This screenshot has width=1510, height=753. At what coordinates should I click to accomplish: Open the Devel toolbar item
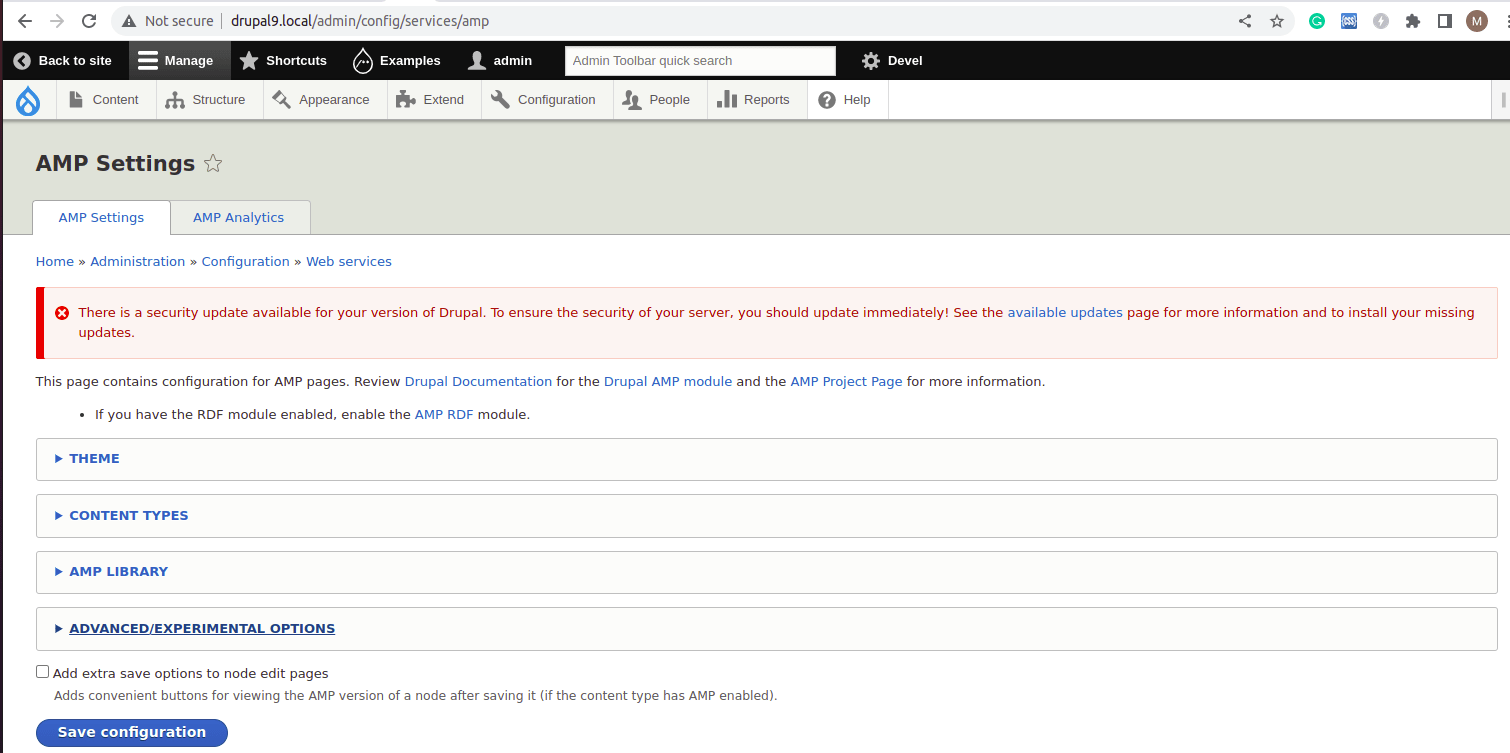[892, 61]
